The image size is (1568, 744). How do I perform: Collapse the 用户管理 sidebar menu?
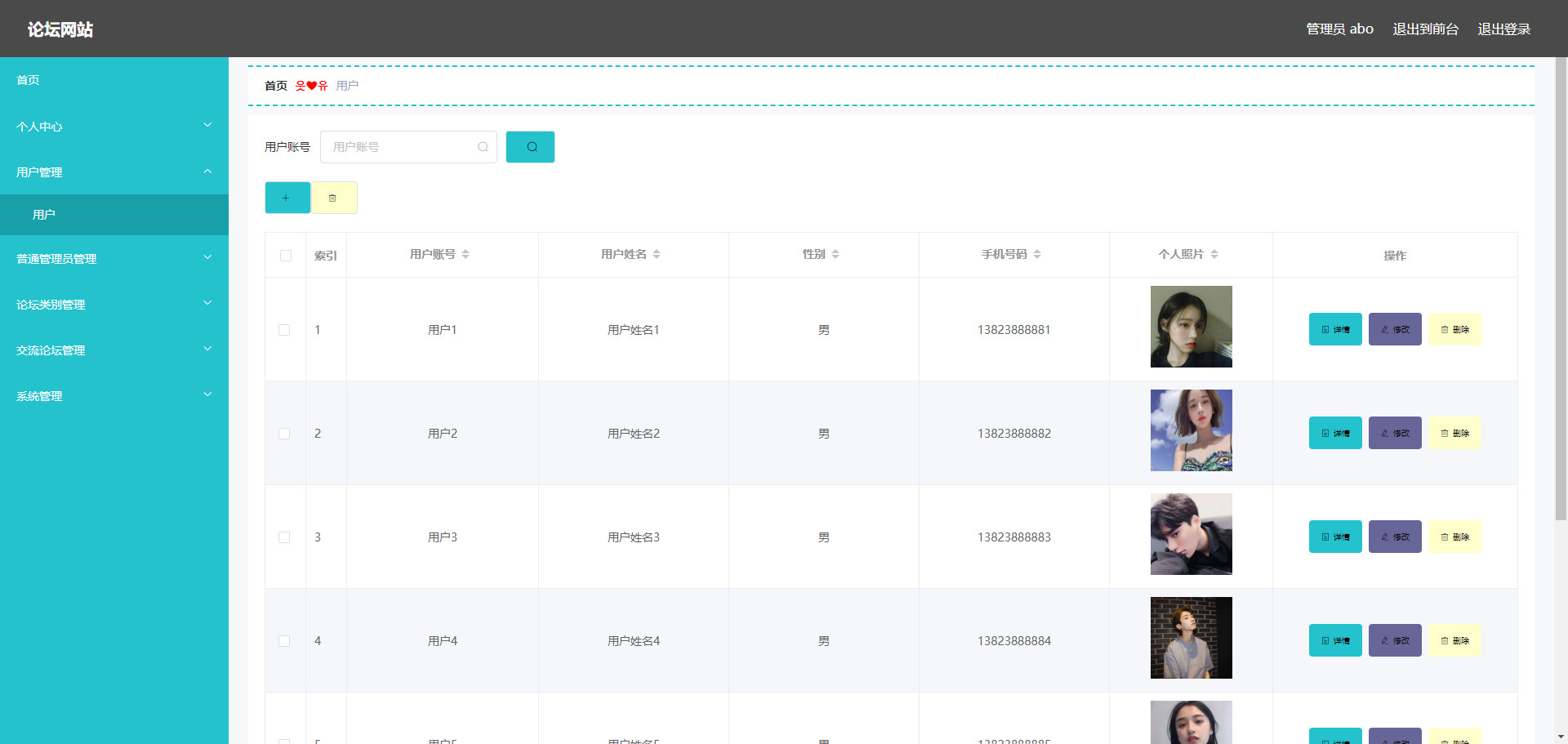114,172
